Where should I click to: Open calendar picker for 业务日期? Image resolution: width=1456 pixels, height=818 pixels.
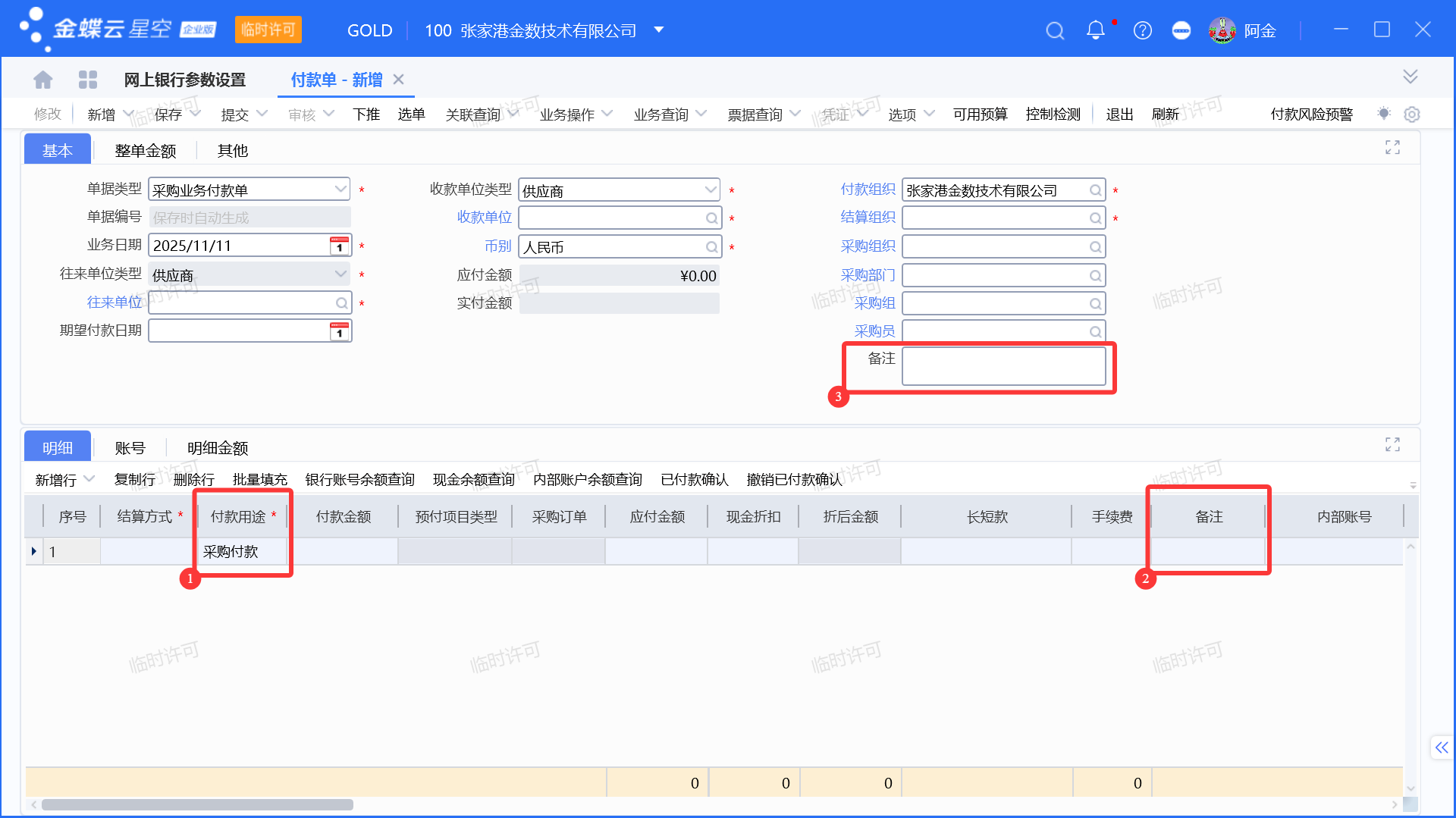[x=339, y=246]
